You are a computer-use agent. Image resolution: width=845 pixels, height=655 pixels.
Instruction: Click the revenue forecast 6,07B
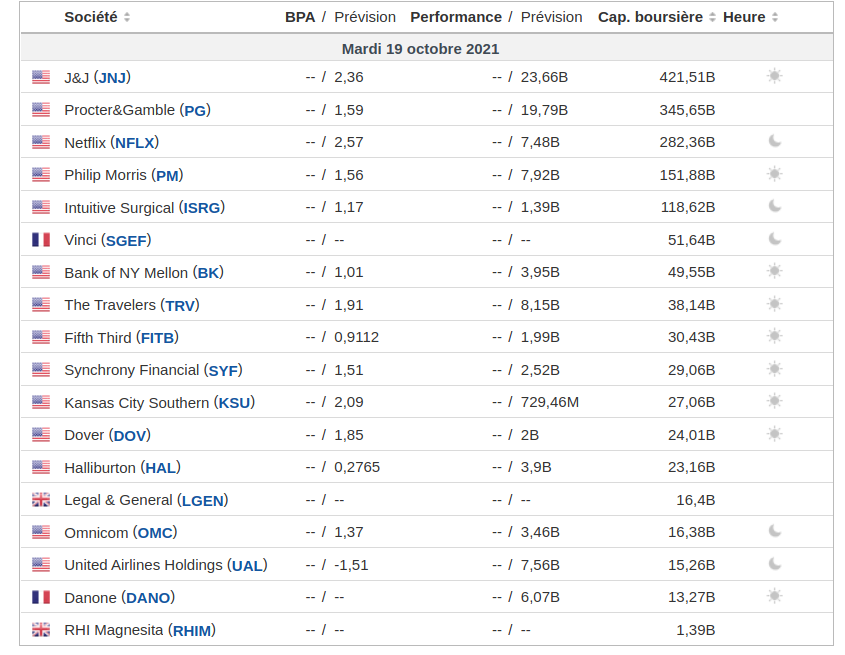[540, 597]
